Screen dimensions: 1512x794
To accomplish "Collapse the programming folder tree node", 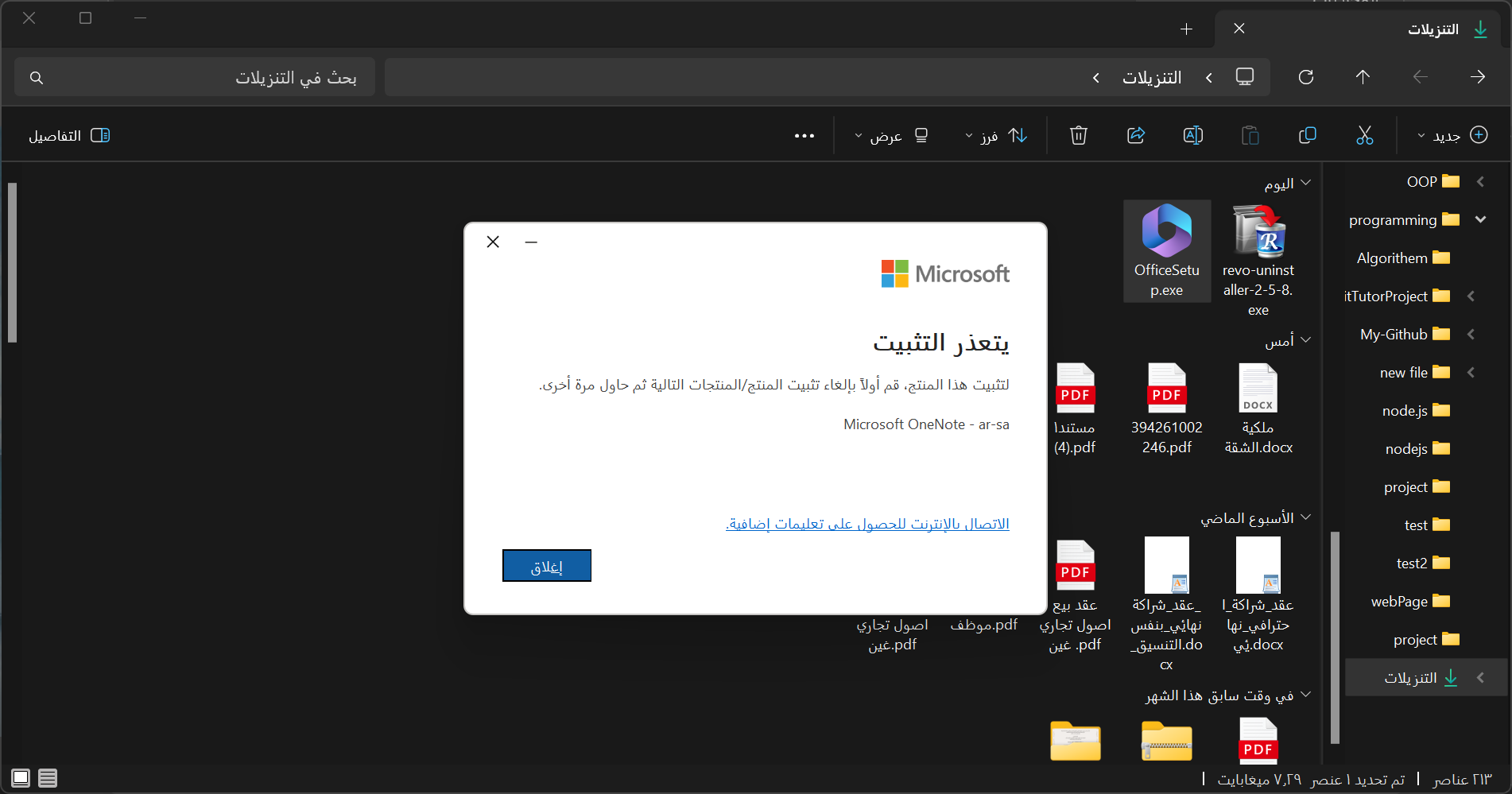I will pyautogui.click(x=1480, y=220).
